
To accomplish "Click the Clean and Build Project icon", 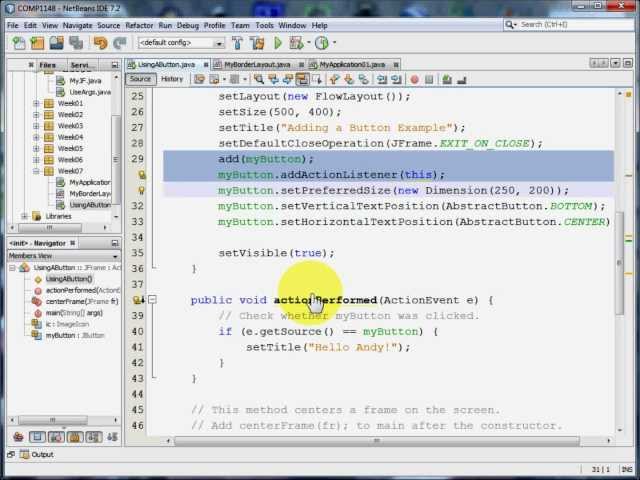I will (257, 43).
